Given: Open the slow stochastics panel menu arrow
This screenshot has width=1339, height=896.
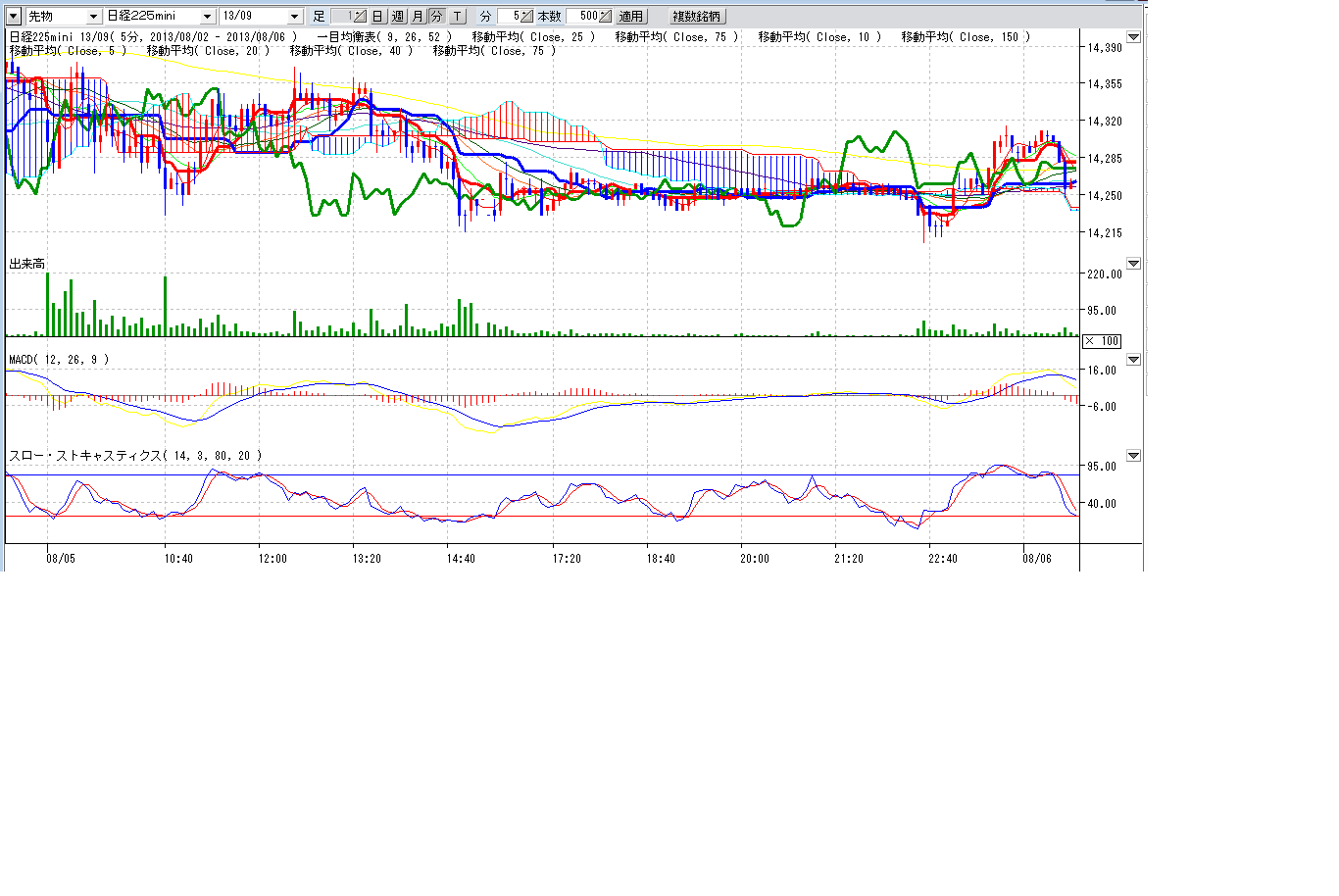Looking at the screenshot, I should (x=1133, y=456).
